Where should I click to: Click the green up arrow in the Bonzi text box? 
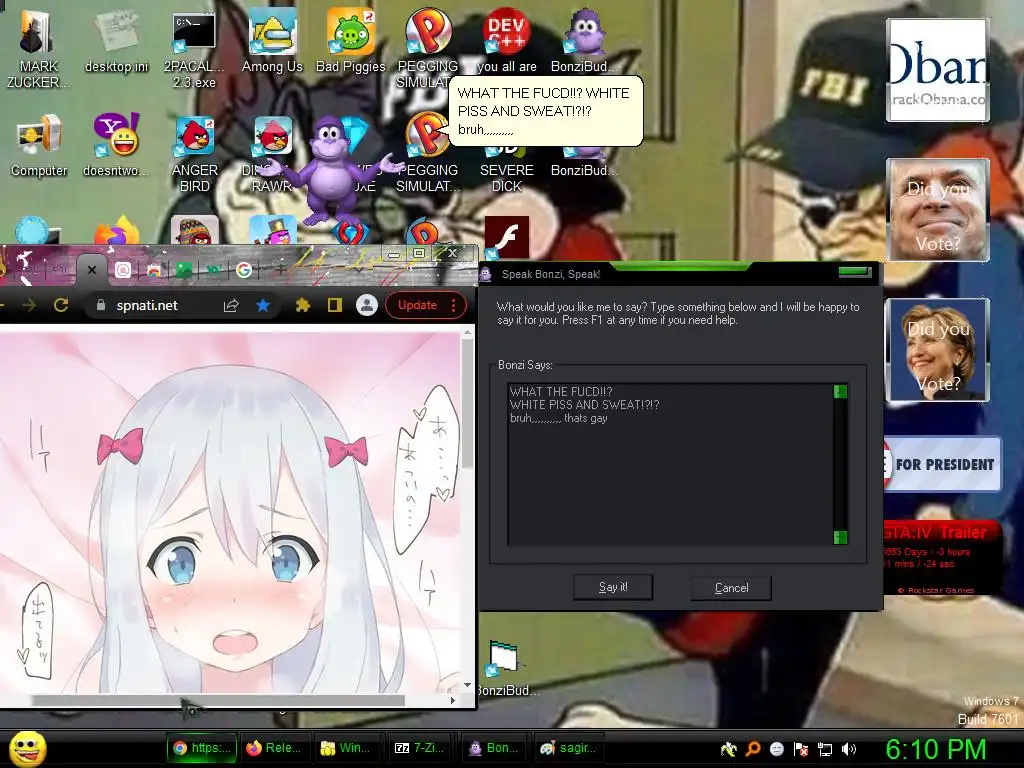pyautogui.click(x=840, y=391)
